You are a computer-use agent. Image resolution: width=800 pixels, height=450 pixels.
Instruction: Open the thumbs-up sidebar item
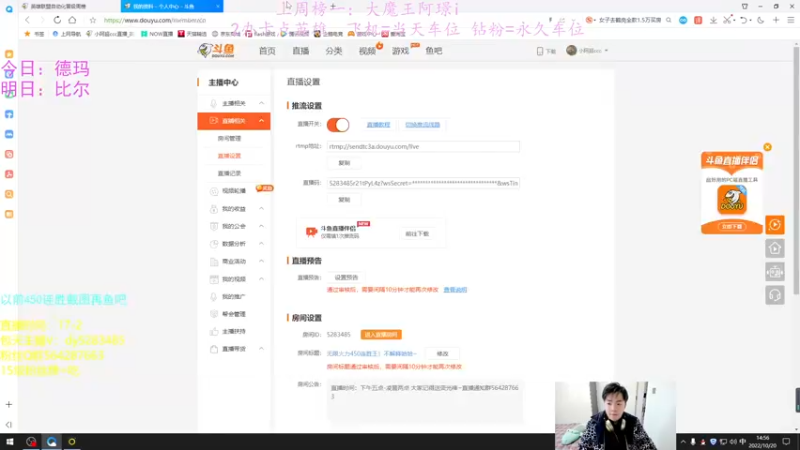click(x=234, y=332)
